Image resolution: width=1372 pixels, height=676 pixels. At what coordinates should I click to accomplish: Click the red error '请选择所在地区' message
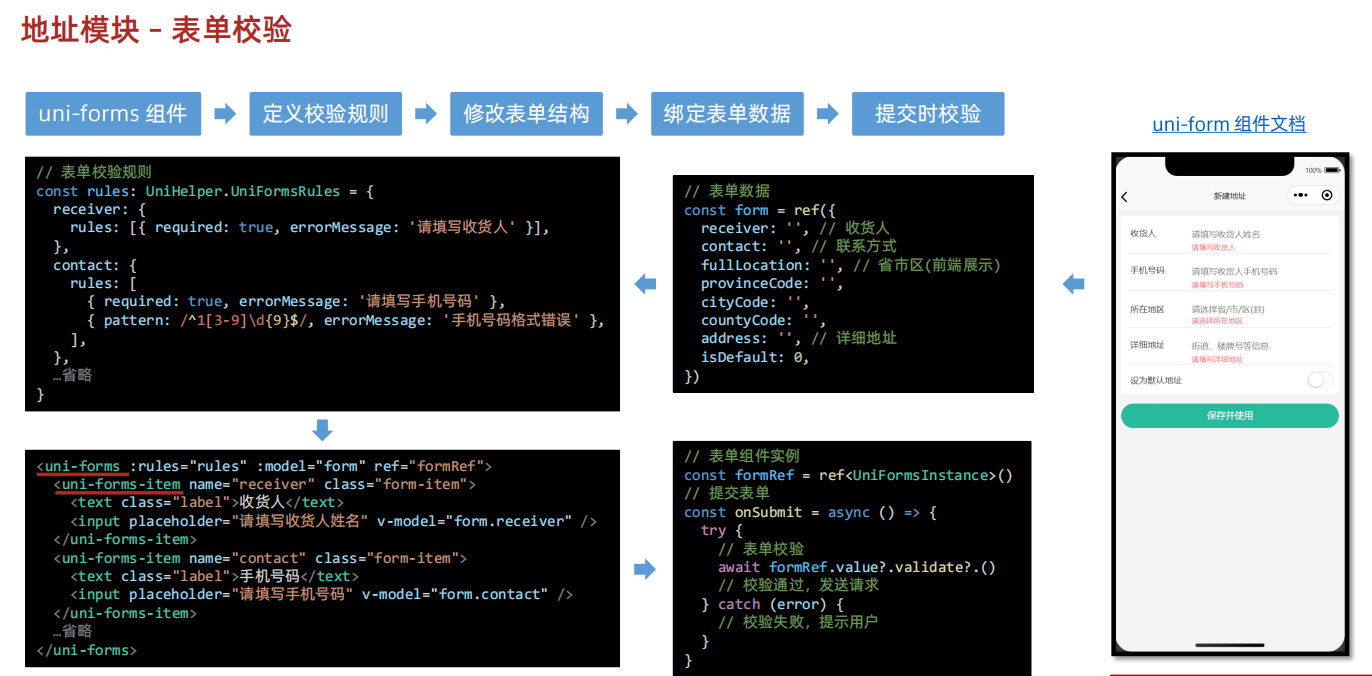1216,321
